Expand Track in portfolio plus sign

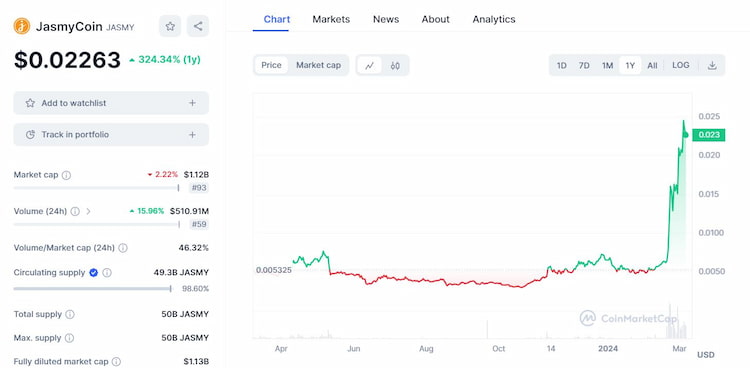[x=192, y=134]
